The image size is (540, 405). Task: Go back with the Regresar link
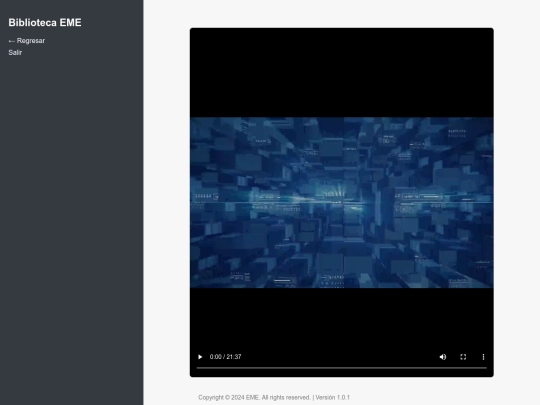tap(27, 41)
